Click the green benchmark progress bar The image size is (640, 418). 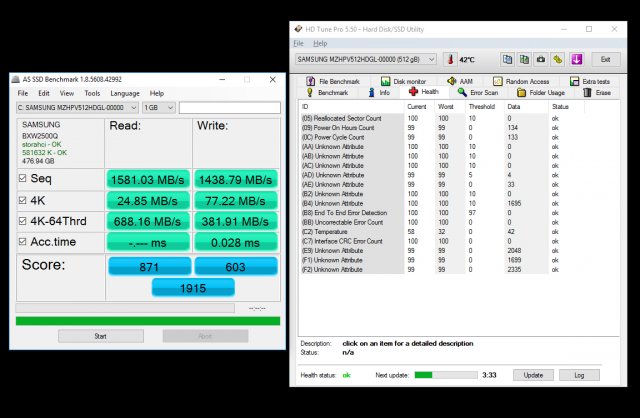148,321
